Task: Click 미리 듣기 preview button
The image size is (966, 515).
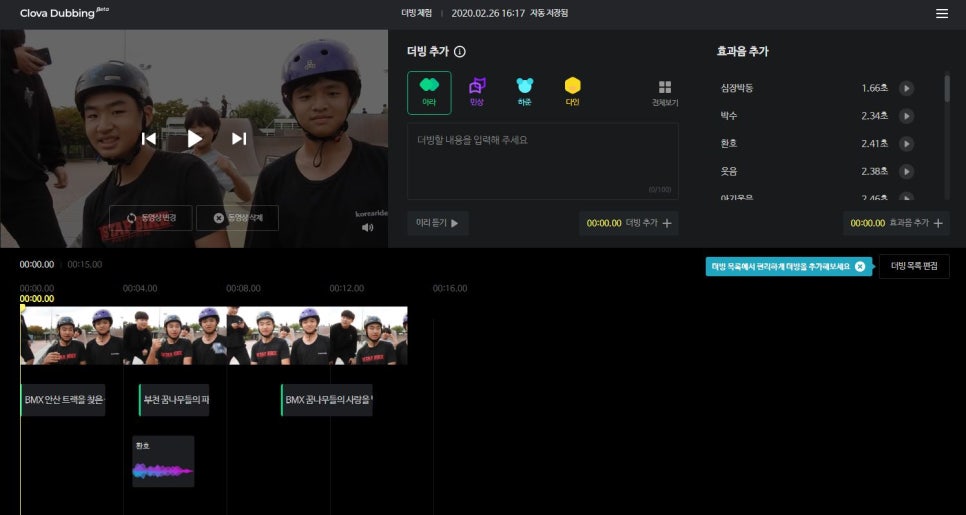Action: pyautogui.click(x=438, y=223)
